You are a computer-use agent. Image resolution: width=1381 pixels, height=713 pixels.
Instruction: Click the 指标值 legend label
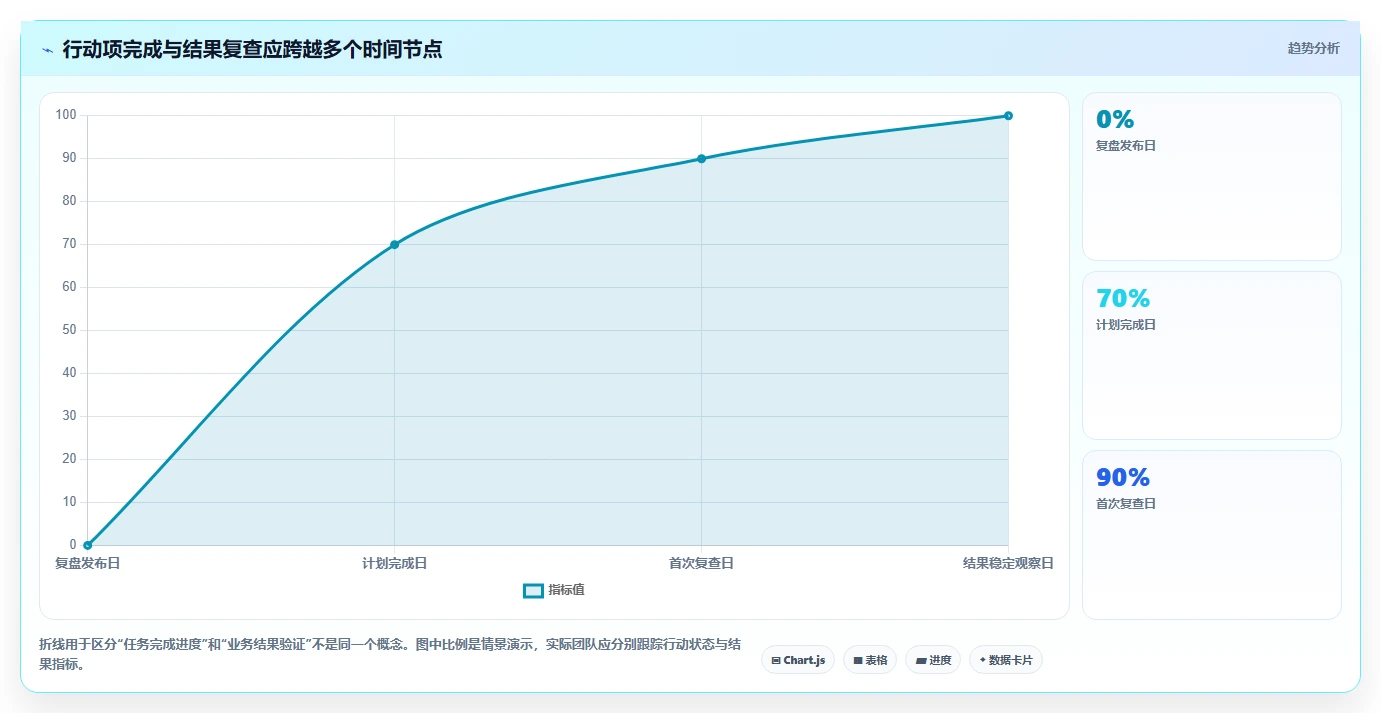click(x=566, y=590)
